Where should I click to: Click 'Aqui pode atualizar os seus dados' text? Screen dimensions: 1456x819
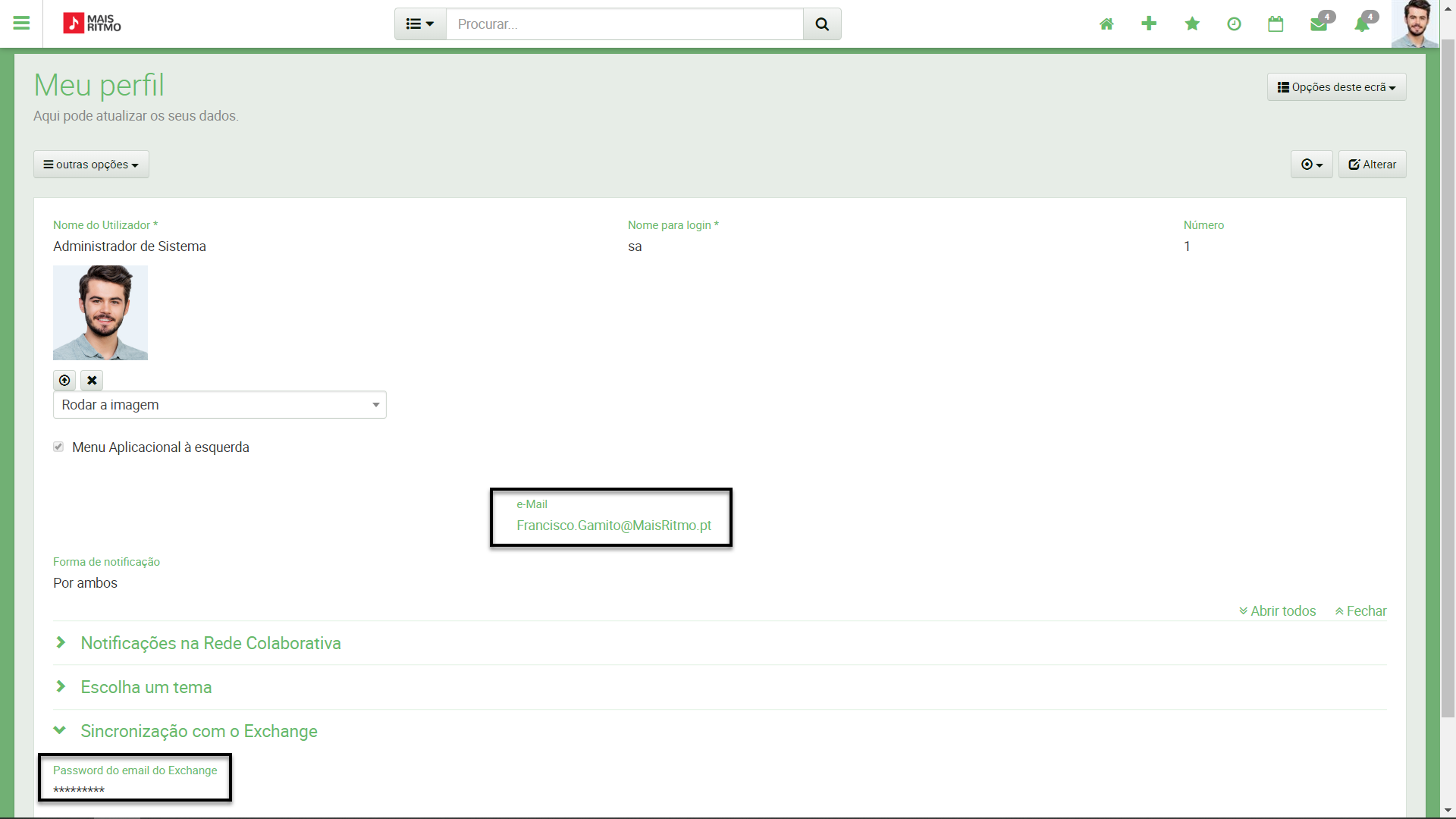click(x=136, y=116)
